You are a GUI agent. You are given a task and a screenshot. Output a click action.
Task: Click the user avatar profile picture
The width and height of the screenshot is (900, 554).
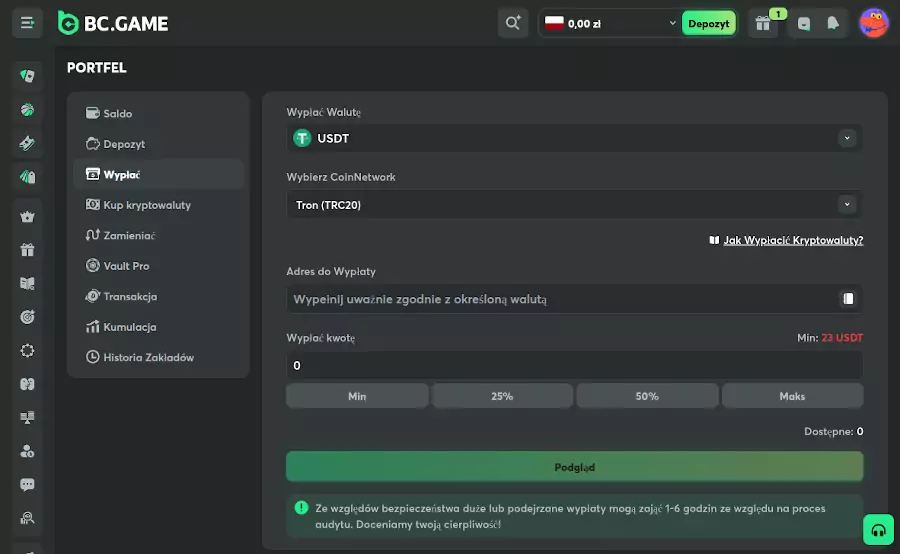[874, 23]
